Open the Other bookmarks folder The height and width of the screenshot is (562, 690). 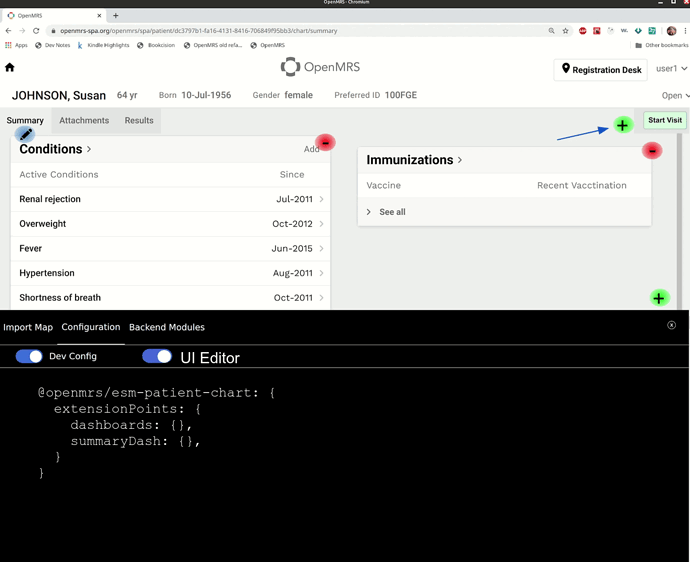661,45
